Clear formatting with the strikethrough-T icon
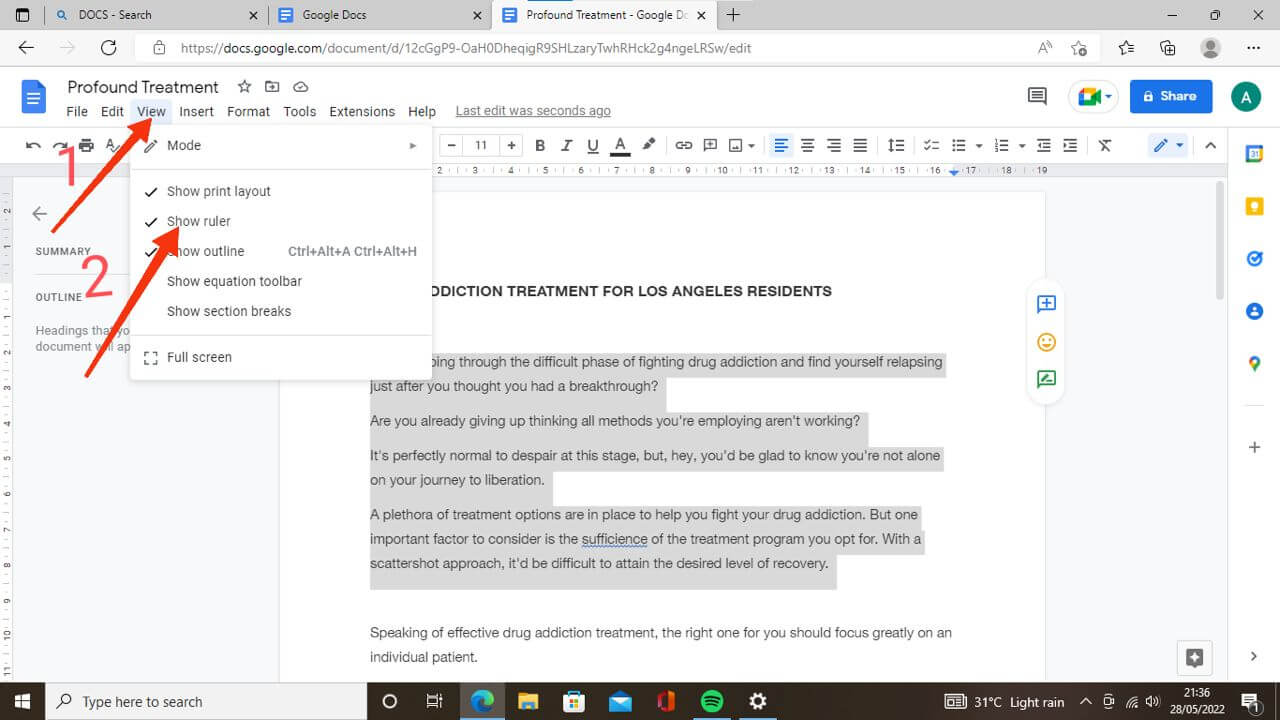The image size is (1280, 720). click(x=1104, y=145)
